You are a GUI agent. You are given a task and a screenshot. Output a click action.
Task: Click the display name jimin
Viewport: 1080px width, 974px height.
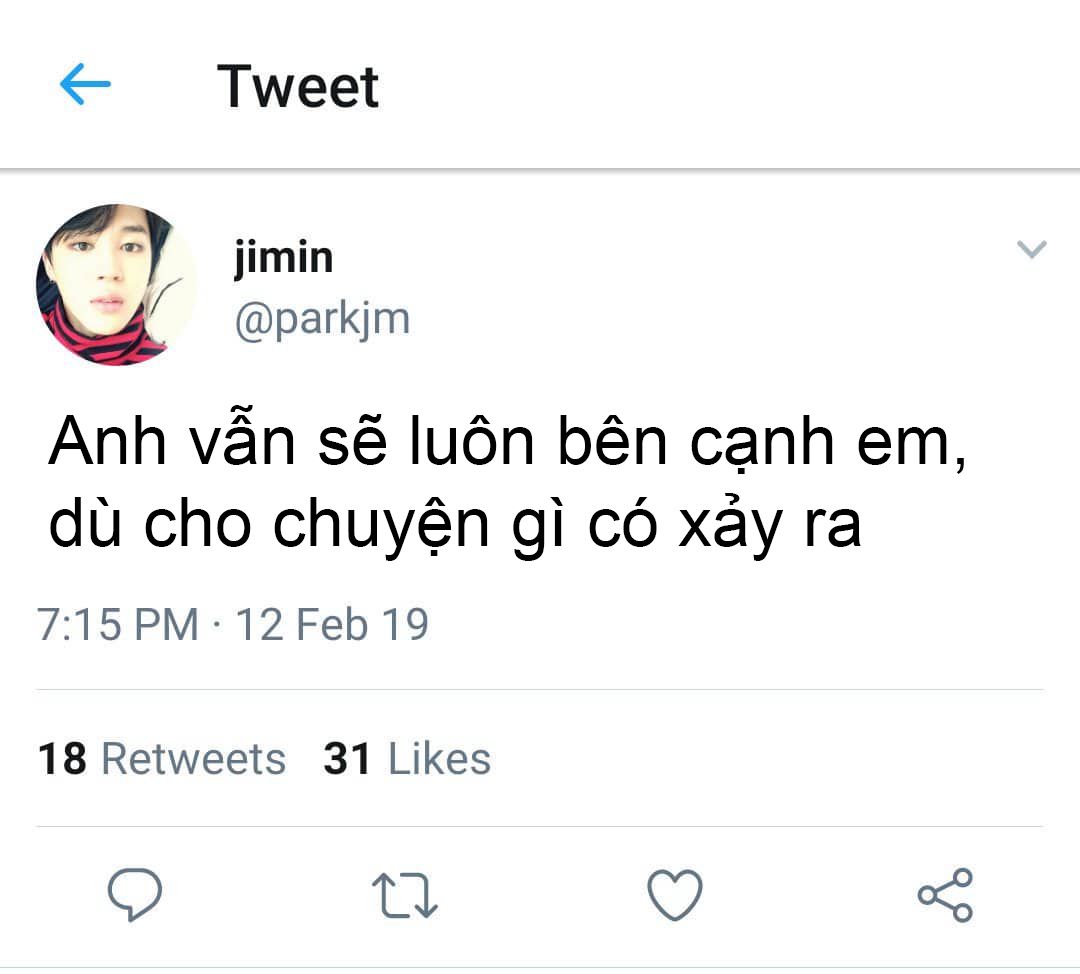(x=284, y=258)
